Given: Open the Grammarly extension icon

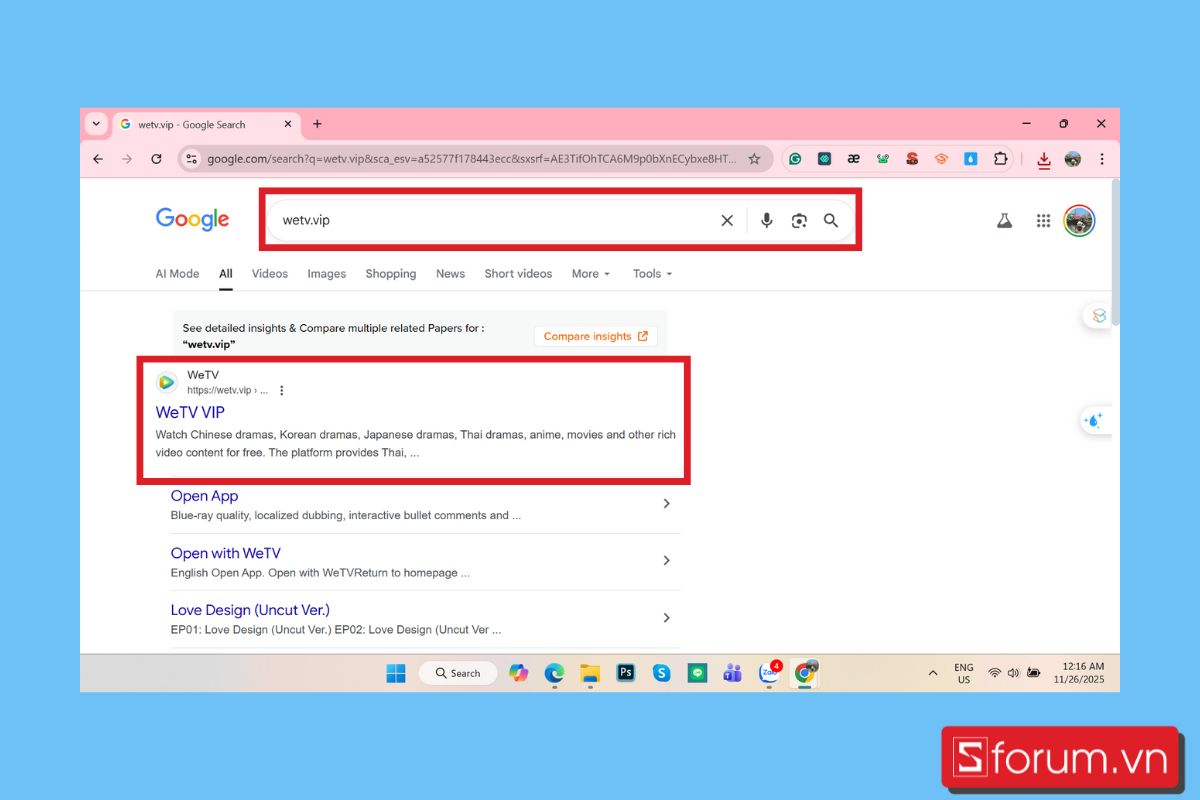Looking at the screenshot, I should click(795, 159).
